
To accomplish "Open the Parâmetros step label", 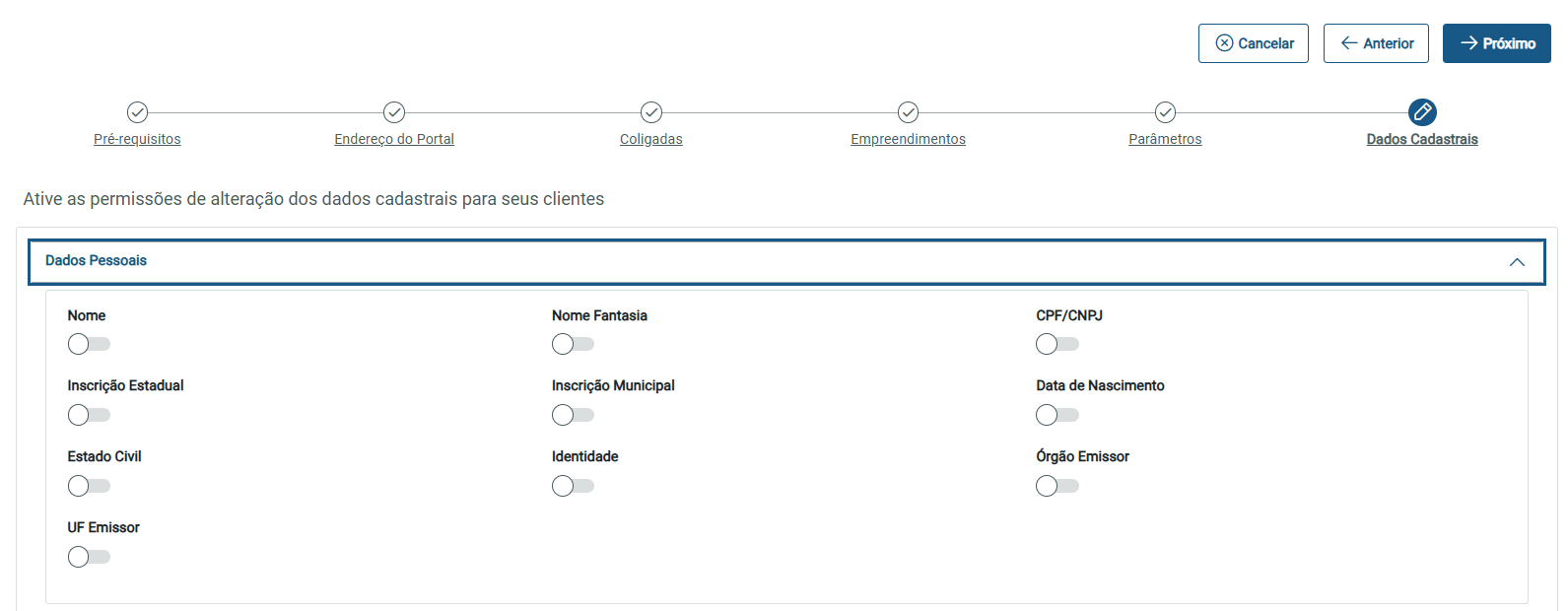I will point(1165,140).
